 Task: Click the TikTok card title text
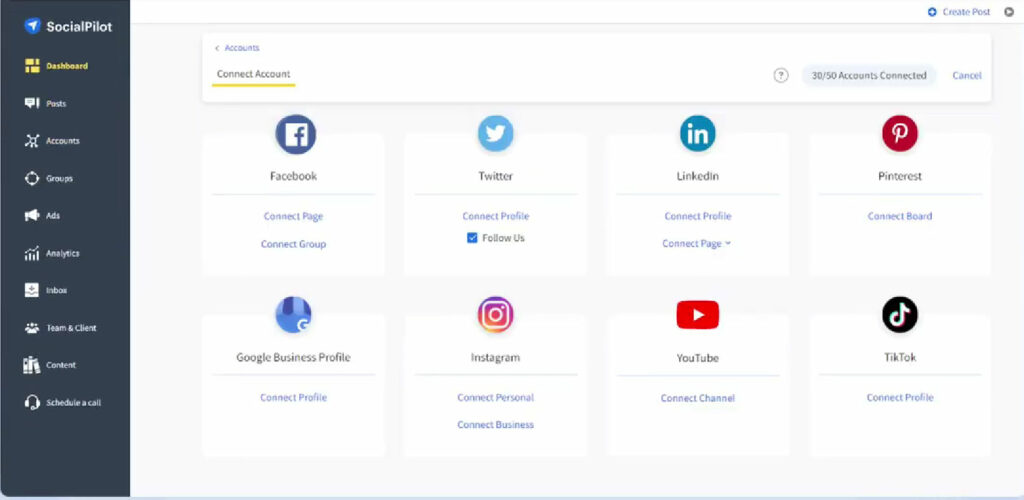(x=900, y=358)
